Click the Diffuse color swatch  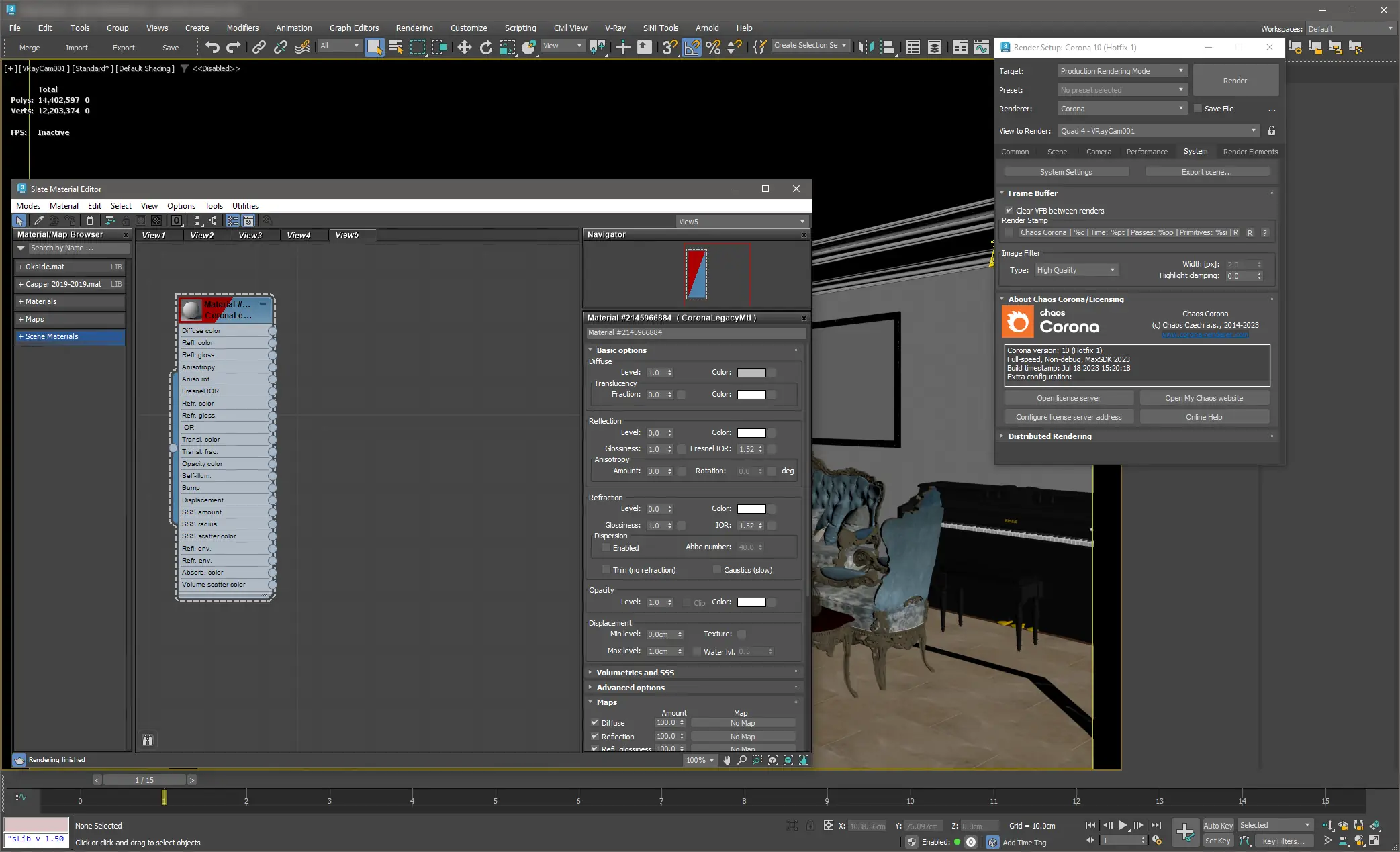[751, 373]
